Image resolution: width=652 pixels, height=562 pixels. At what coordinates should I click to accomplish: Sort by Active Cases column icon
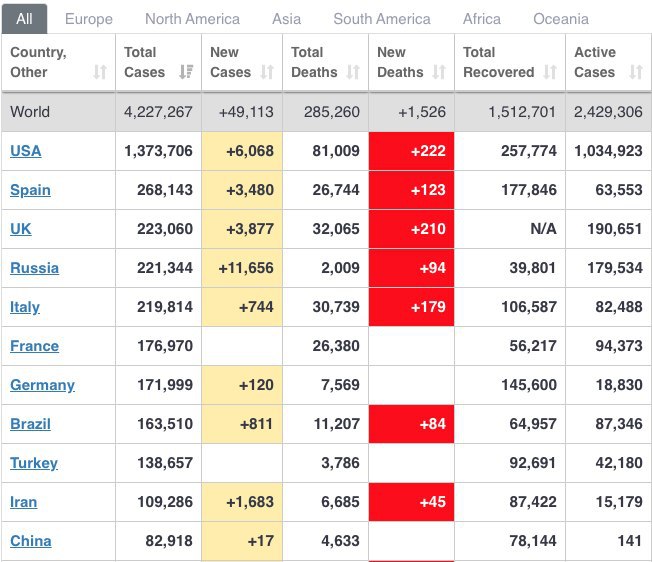coord(636,72)
